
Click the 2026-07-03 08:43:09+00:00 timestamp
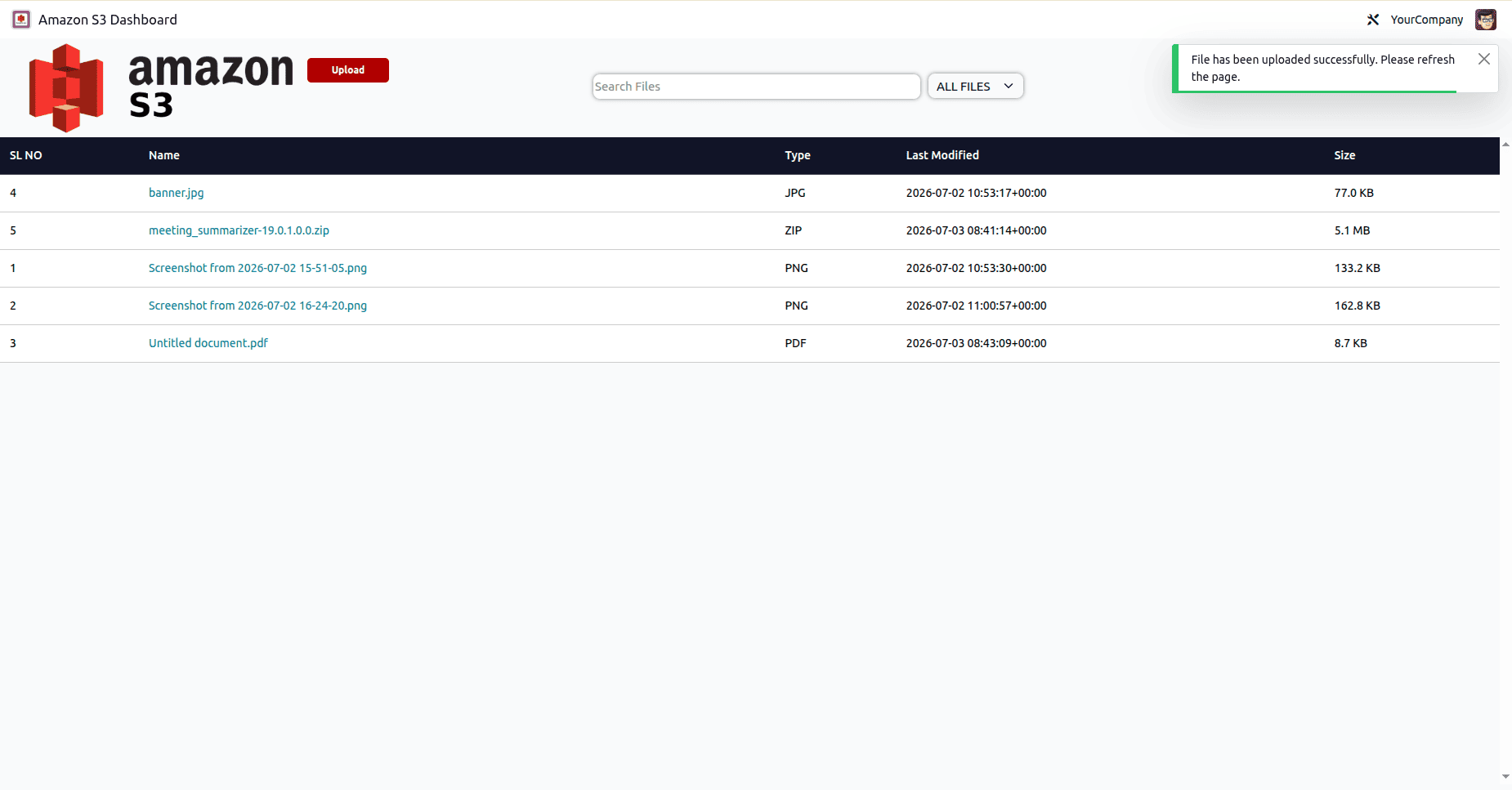click(977, 343)
